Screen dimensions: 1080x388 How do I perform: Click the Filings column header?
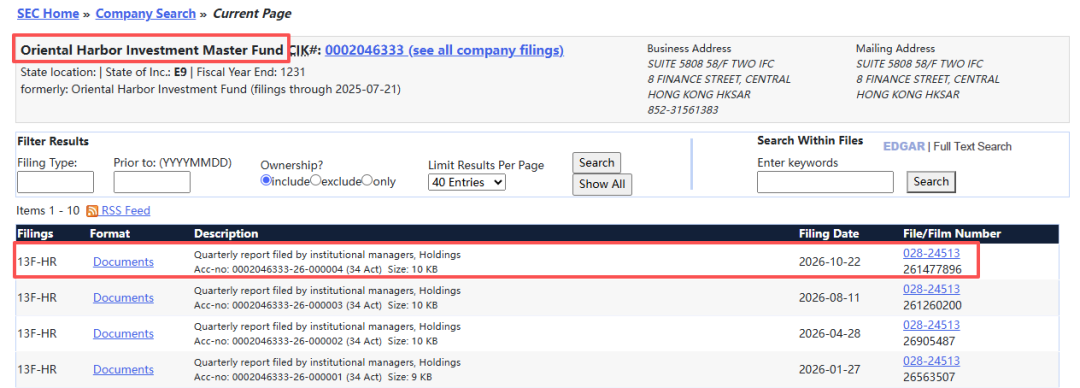(35, 234)
